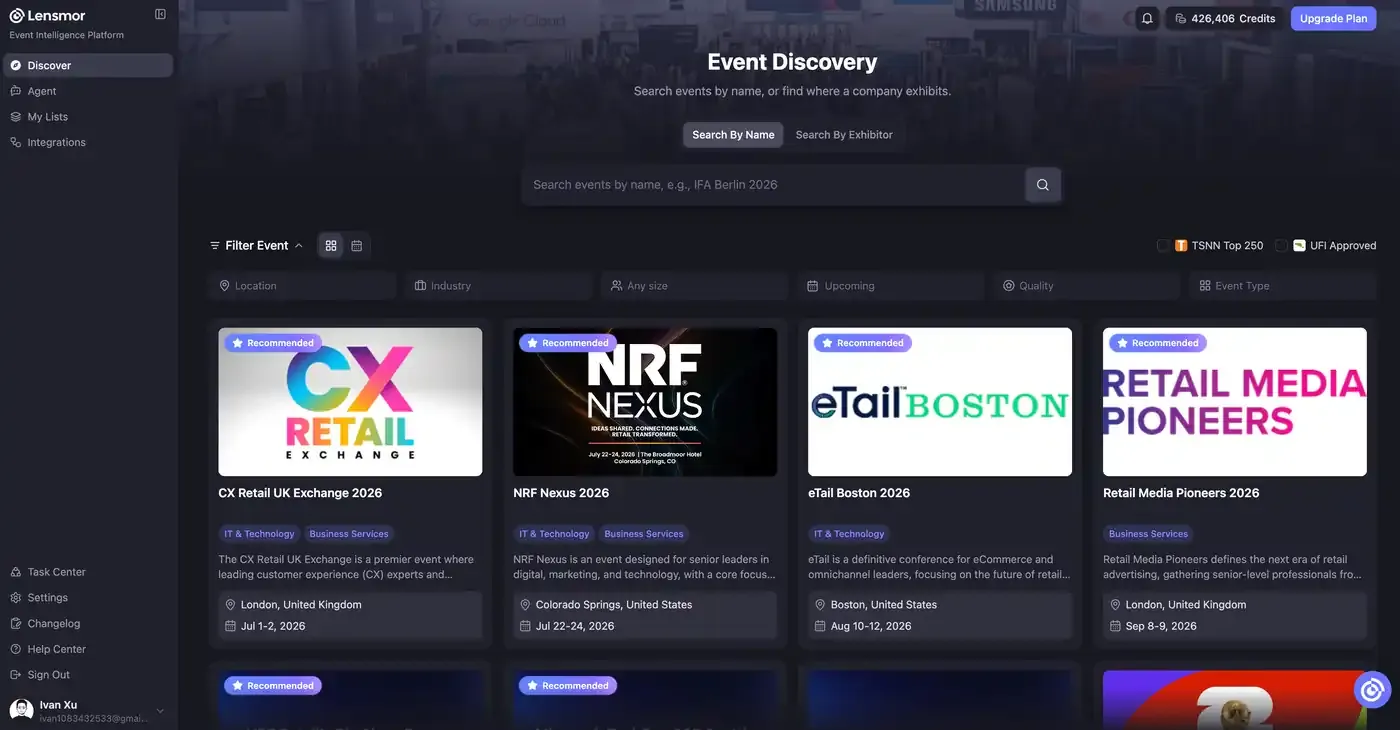Open the eTail Boston thumbnail
Image resolution: width=1400 pixels, height=730 pixels.
pos(940,402)
